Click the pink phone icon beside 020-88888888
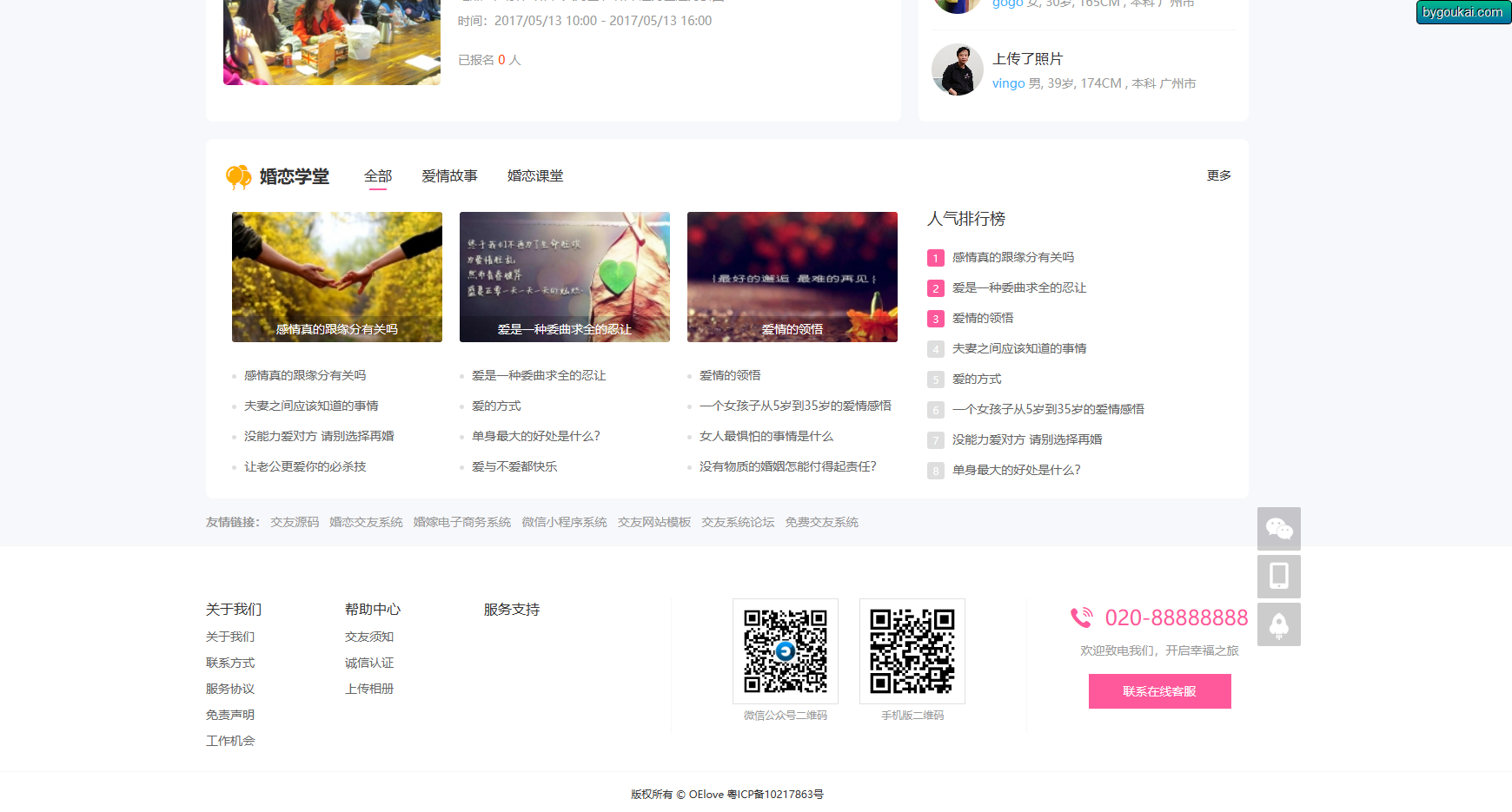This screenshot has width=1512, height=812. coord(1082,617)
